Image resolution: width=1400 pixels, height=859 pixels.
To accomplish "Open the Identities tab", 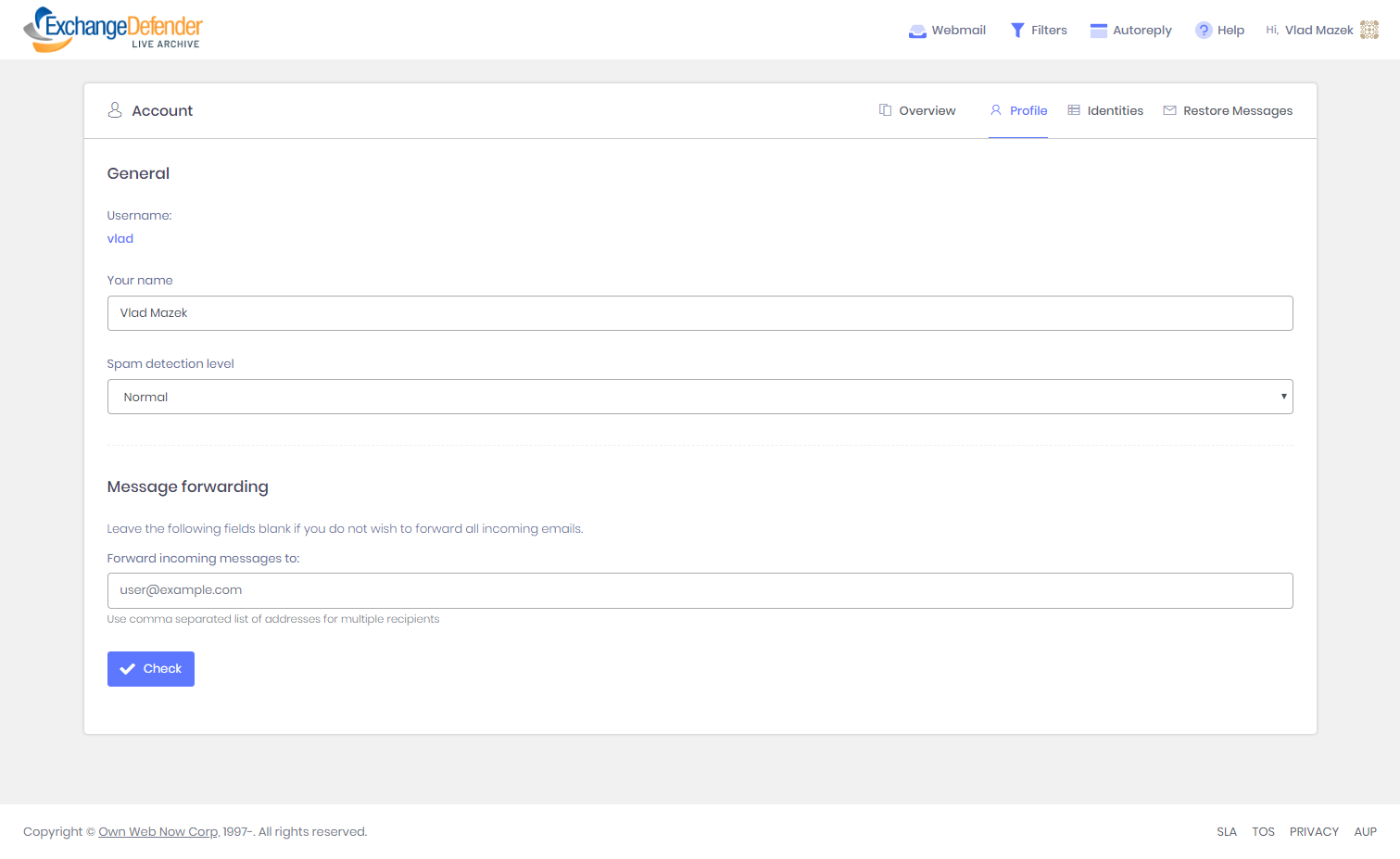I will [x=1115, y=110].
